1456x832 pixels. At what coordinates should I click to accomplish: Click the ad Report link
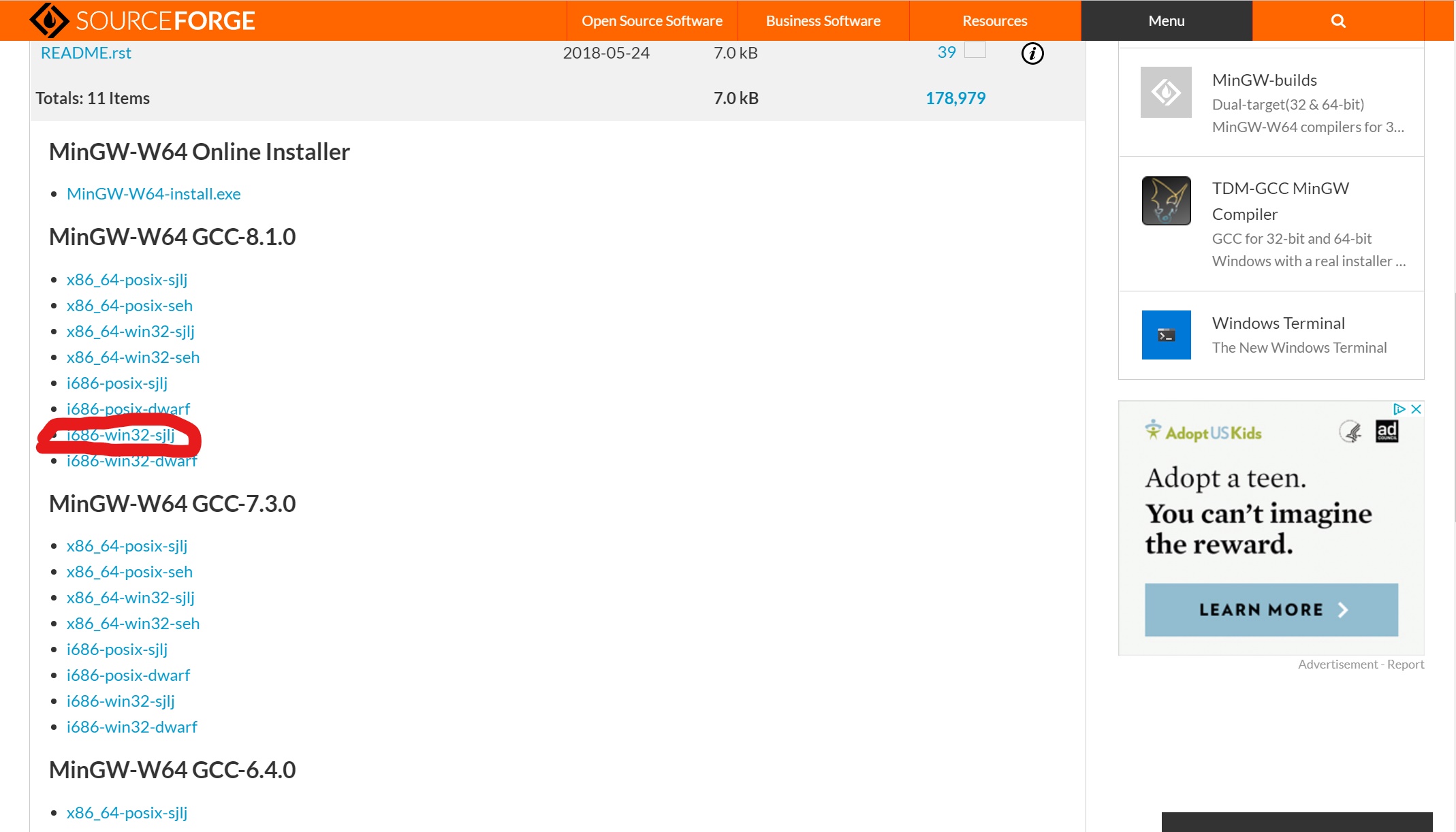click(x=1405, y=665)
